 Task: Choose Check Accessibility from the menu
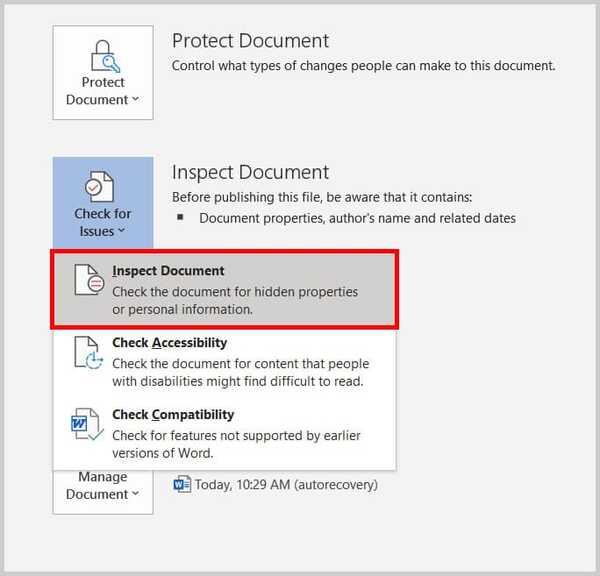click(x=170, y=343)
